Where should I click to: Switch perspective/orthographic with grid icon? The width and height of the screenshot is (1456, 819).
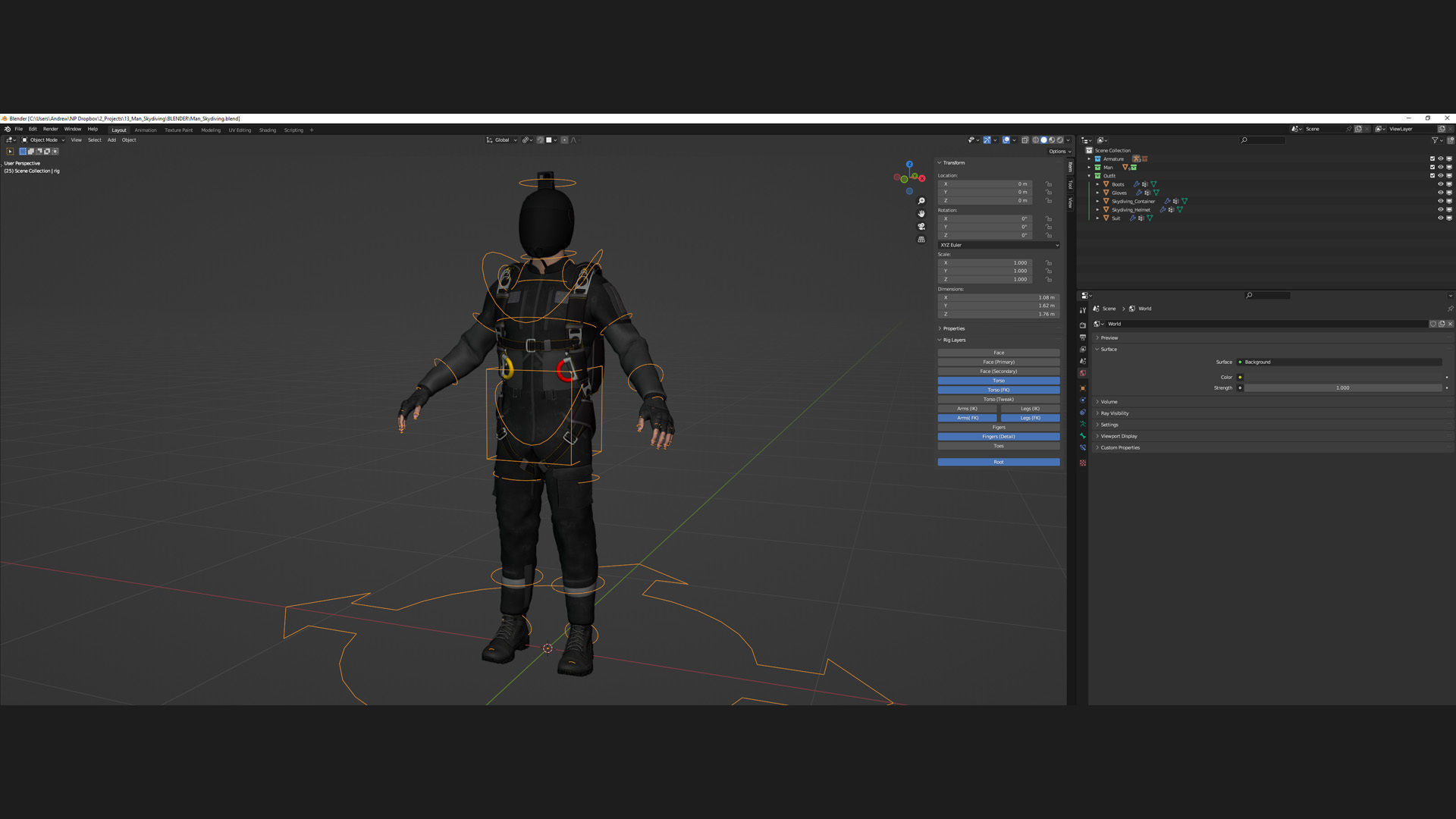(921, 240)
